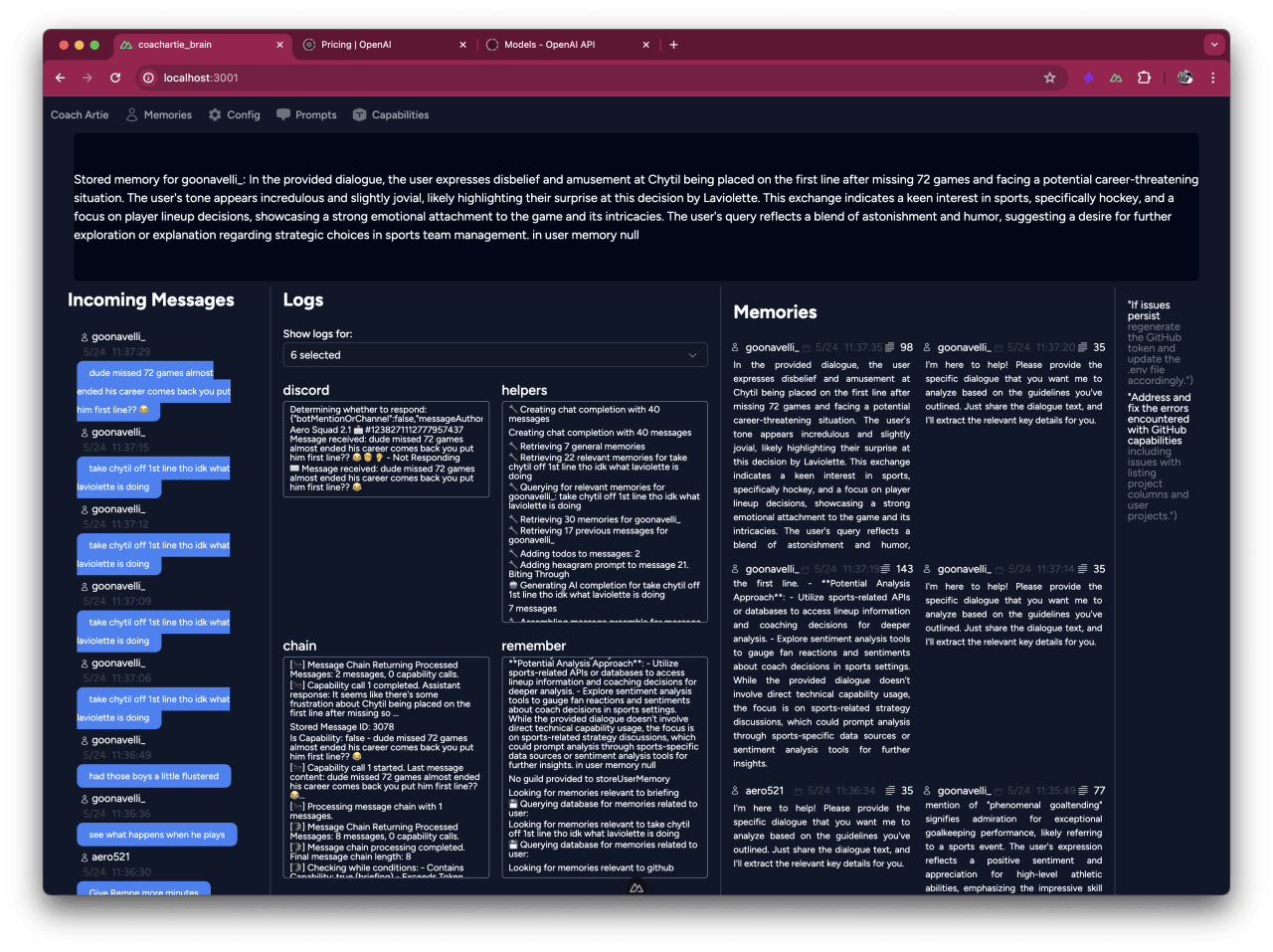Open Config via the gear icon
Viewport: 1273px width, 952px height.
[213, 114]
